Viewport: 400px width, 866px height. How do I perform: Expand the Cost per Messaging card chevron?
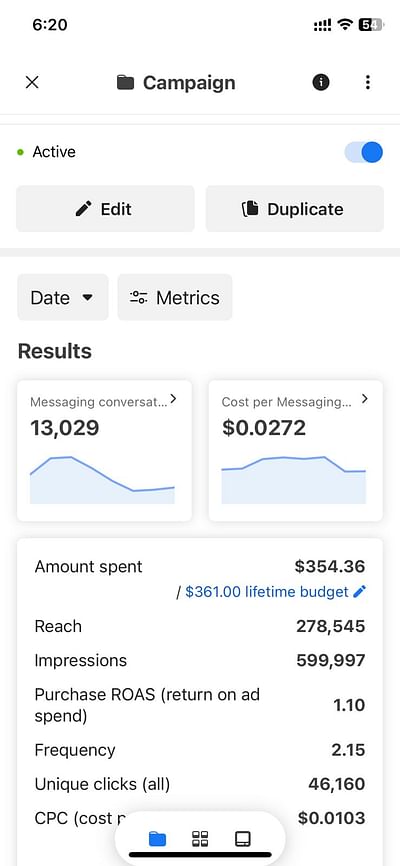(364, 399)
